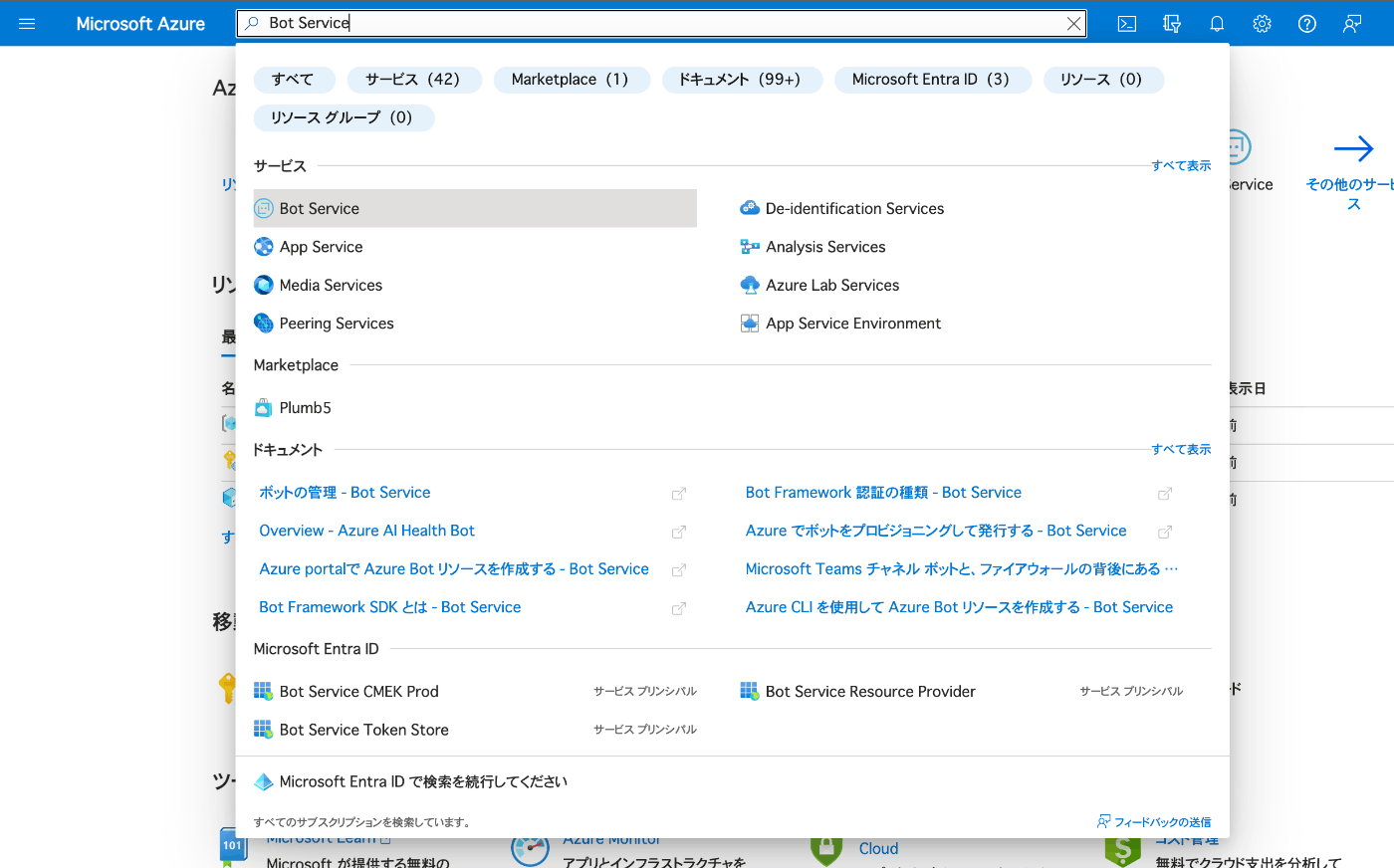Click the Analysis Services icon
The width and height of the screenshot is (1394, 868).
coord(750,247)
